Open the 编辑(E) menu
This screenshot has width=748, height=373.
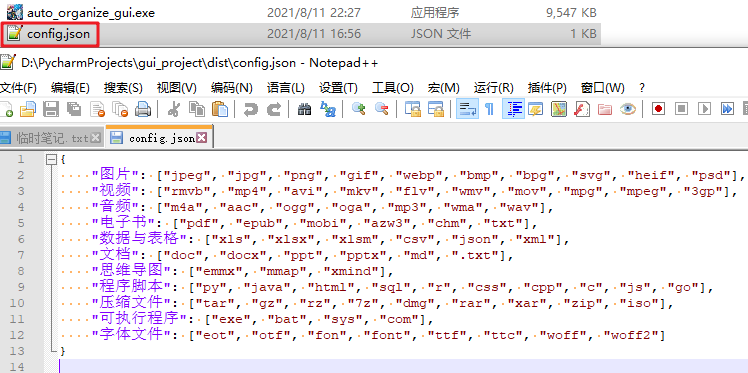point(70,88)
